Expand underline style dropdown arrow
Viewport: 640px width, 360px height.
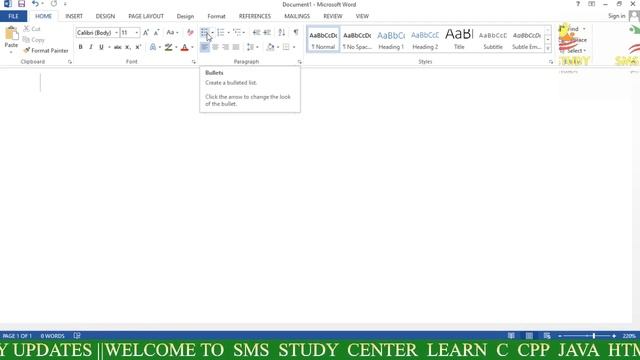[109, 47]
